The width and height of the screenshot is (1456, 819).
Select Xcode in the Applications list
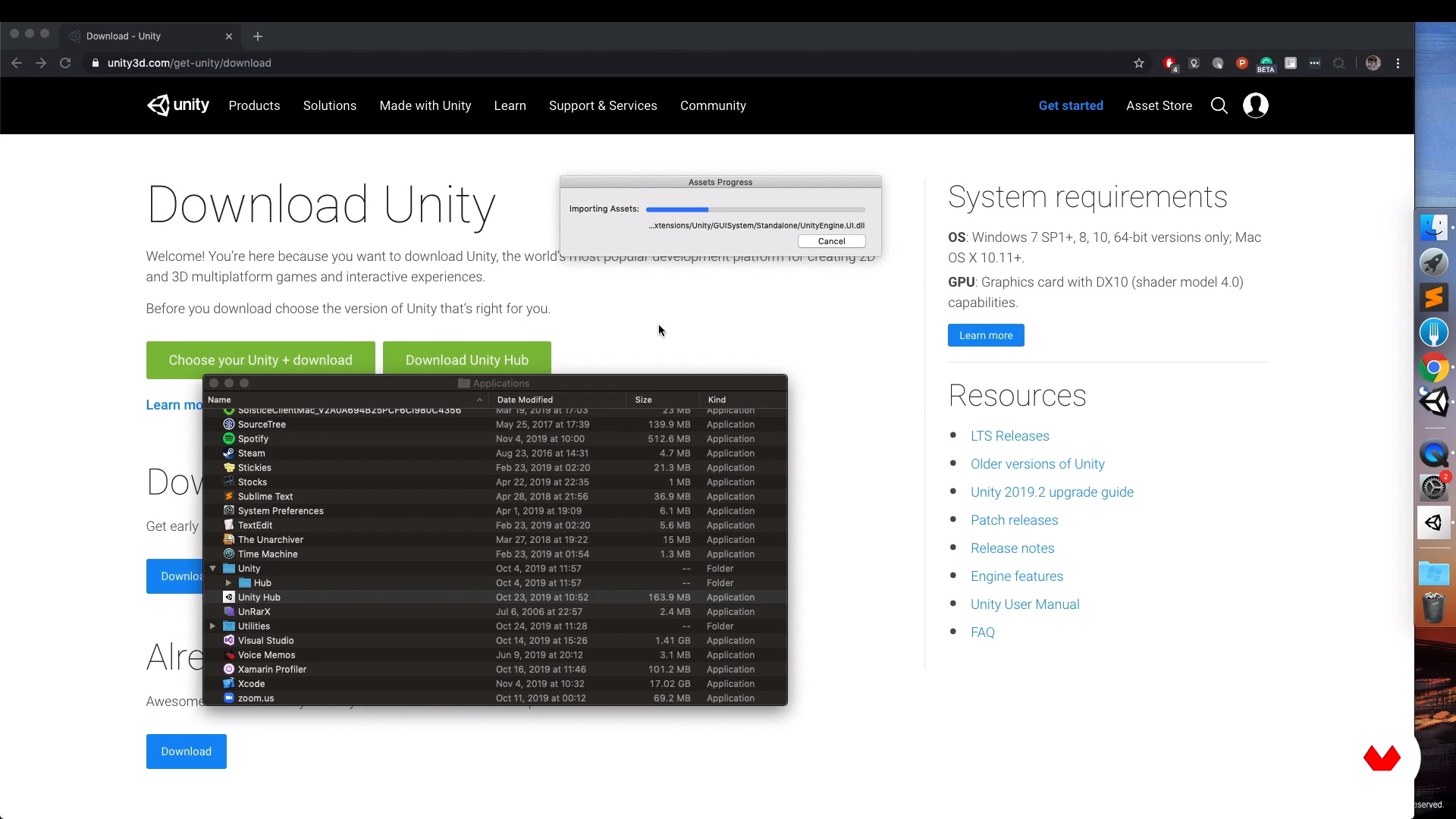pyautogui.click(x=494, y=684)
